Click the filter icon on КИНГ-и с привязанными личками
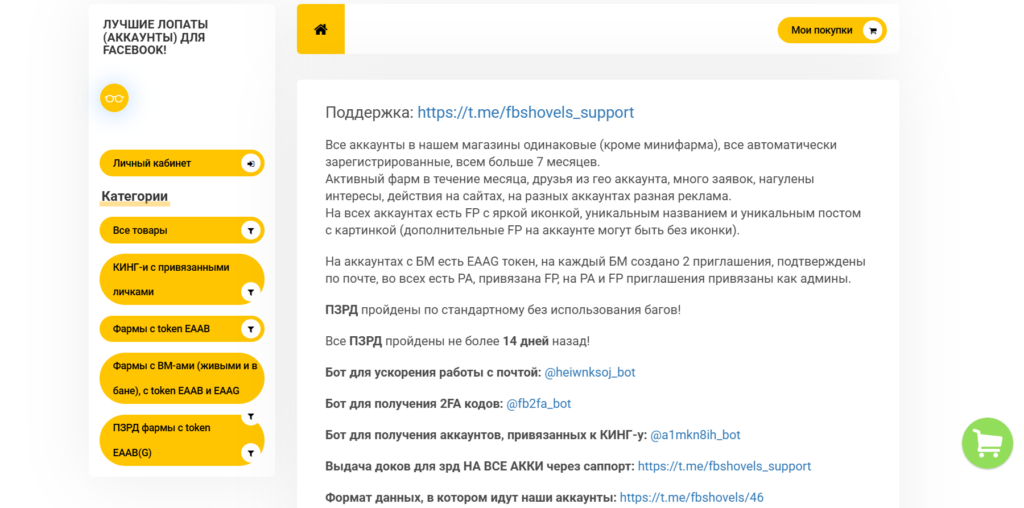Screen dimensions: 1024x508 pyautogui.click(x=250, y=292)
